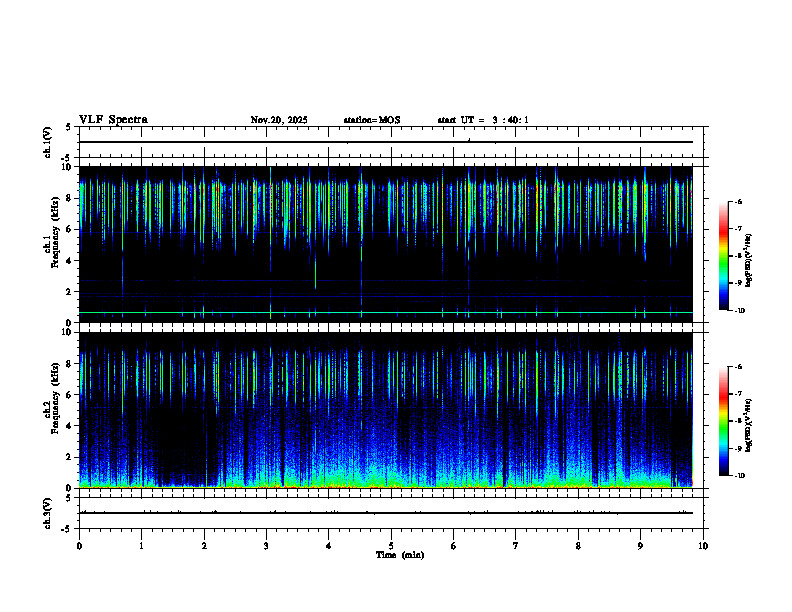Click the ch.2 colorbar "log(PSD)" label
This screenshot has height=612, width=792.
(x=749, y=425)
